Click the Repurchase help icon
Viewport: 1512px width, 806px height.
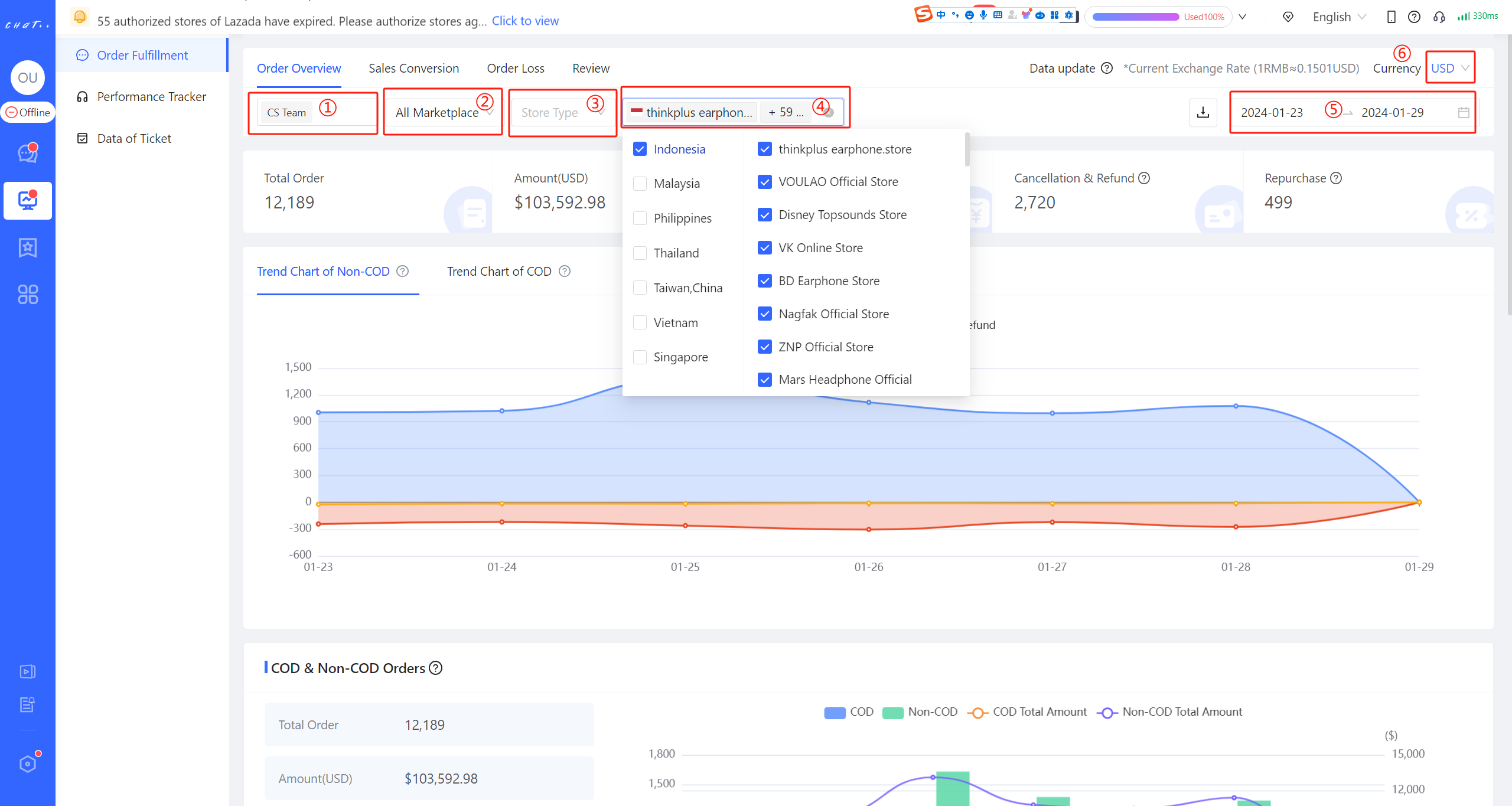[x=1336, y=178]
